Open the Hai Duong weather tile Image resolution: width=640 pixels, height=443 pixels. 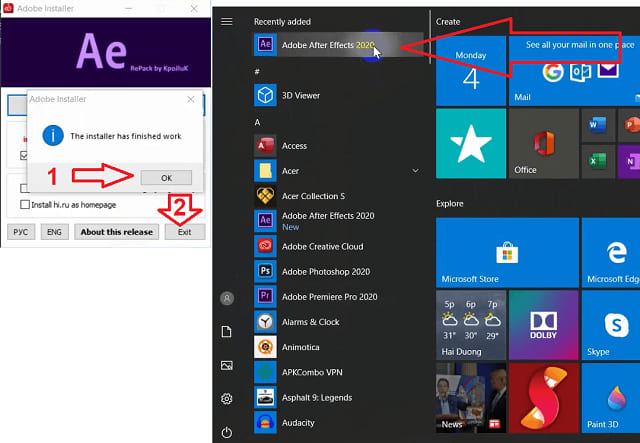tap(471, 325)
